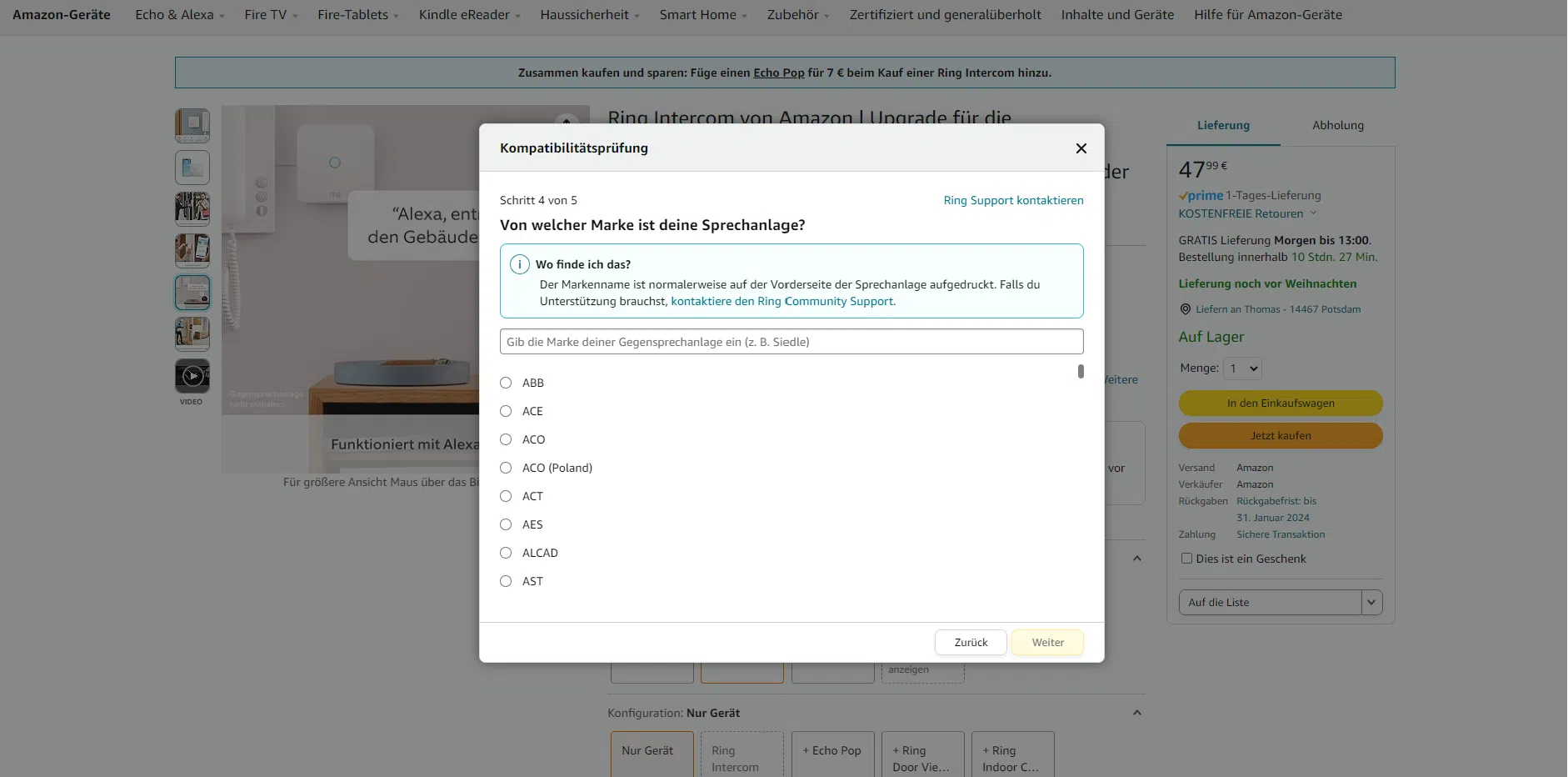Select ACT as intercom brand

point(506,496)
